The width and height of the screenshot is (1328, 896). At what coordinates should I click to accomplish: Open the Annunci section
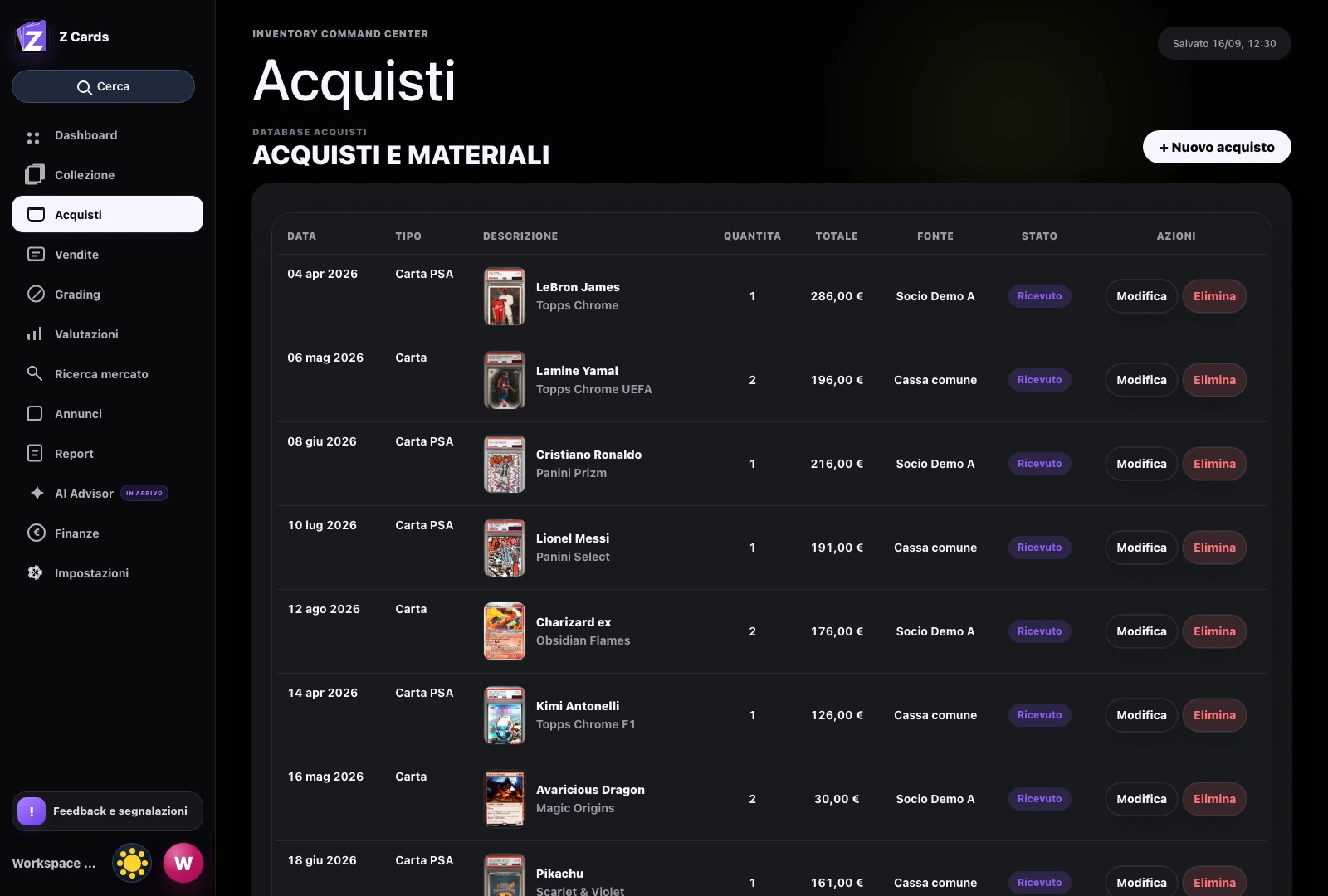click(107, 414)
